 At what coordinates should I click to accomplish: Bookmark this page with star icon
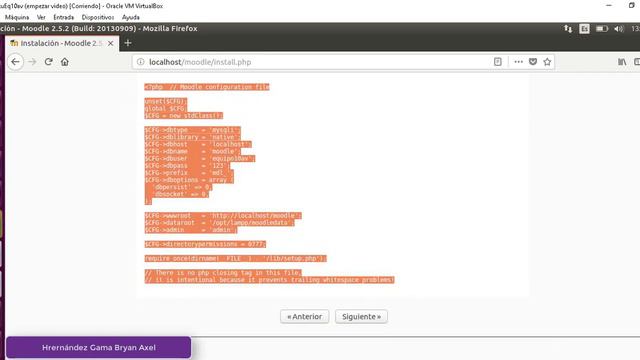547,62
